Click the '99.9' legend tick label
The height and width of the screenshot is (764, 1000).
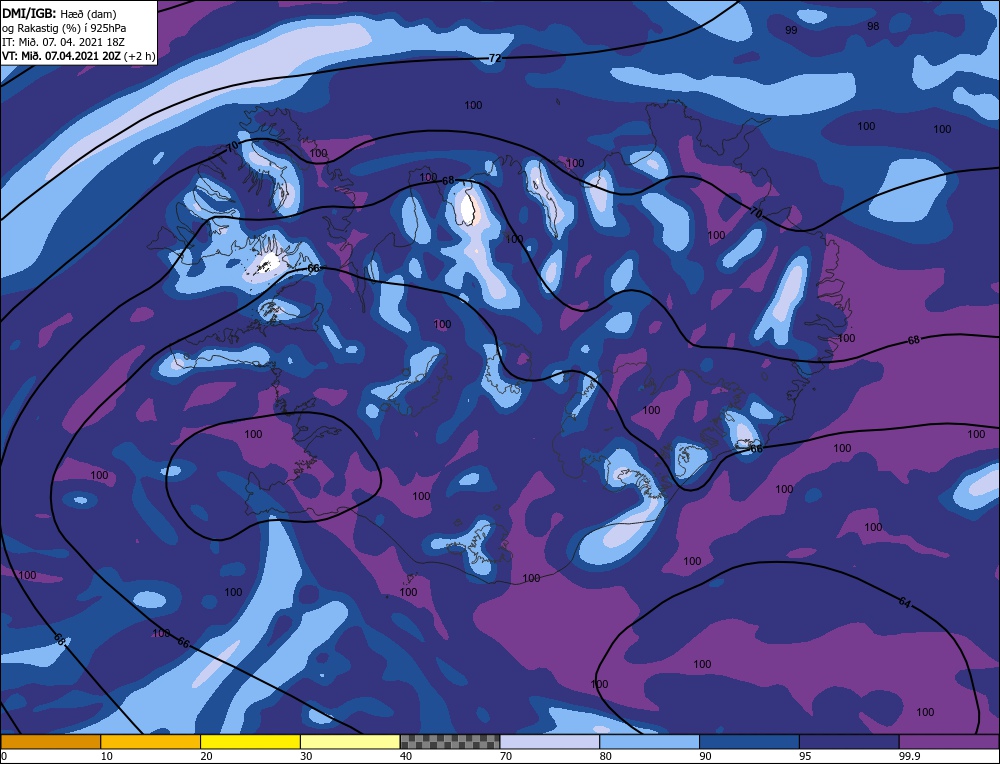909,756
